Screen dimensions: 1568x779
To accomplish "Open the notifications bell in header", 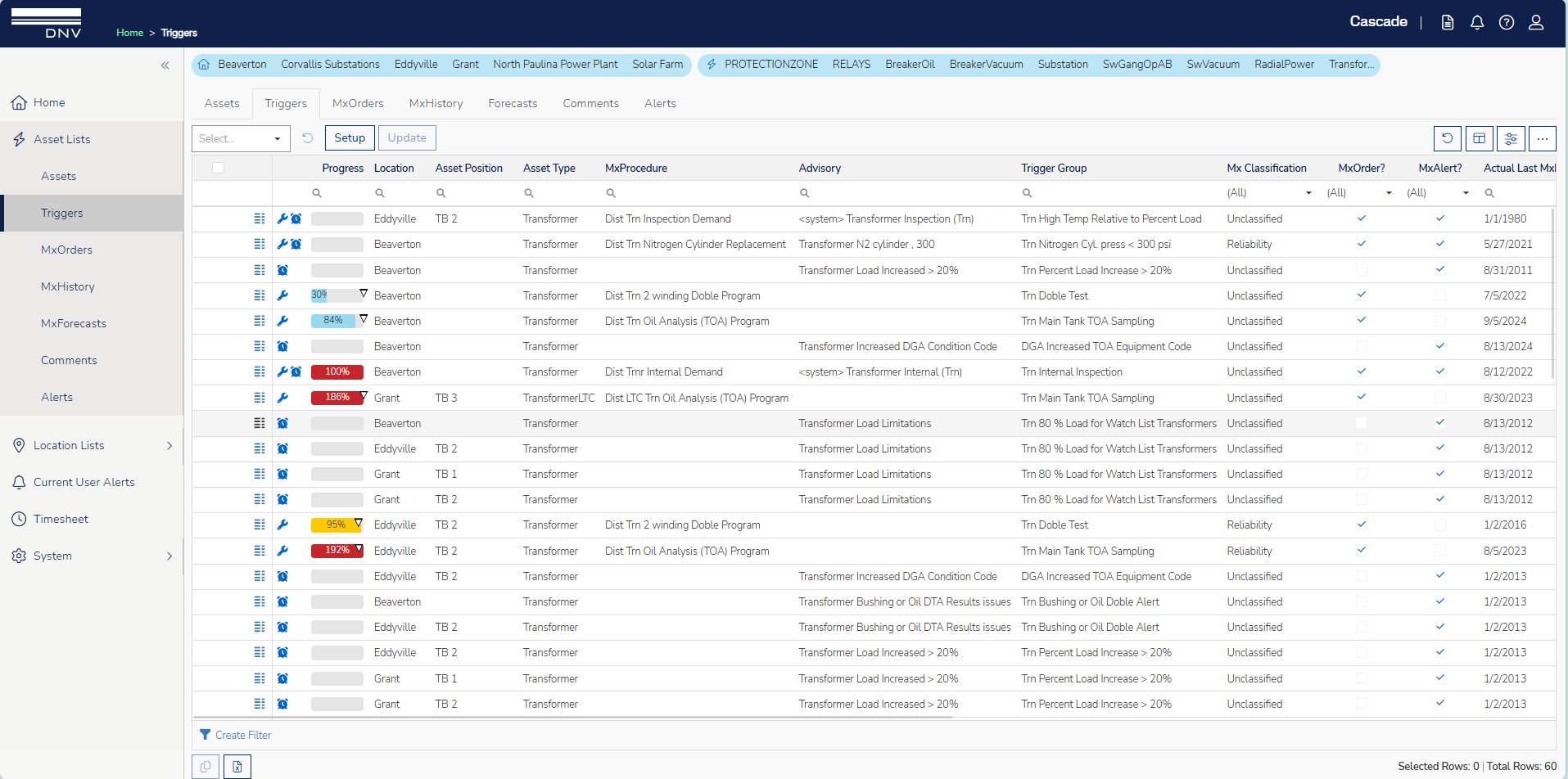I will click(x=1476, y=23).
